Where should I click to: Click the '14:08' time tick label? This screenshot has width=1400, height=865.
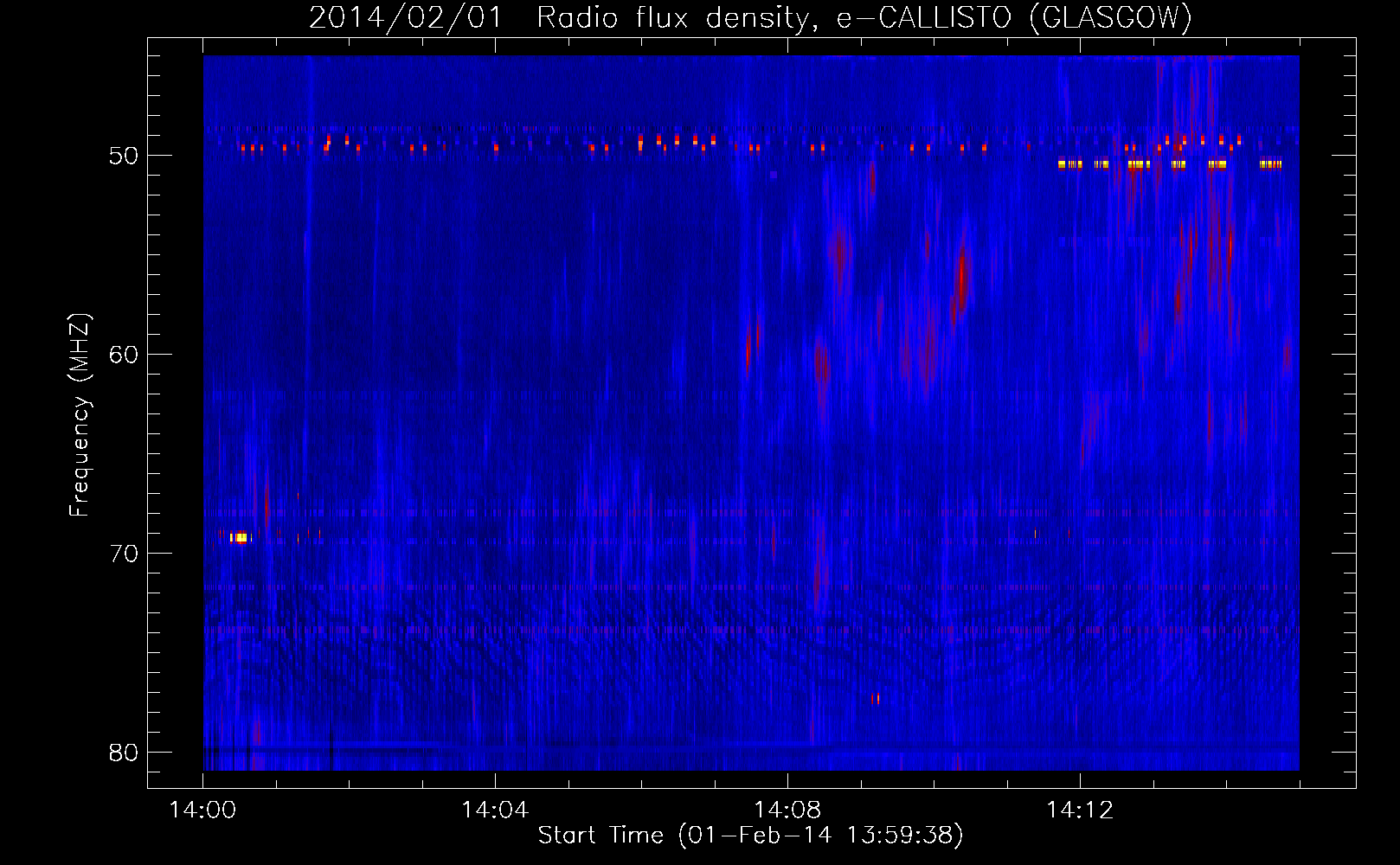point(787,811)
